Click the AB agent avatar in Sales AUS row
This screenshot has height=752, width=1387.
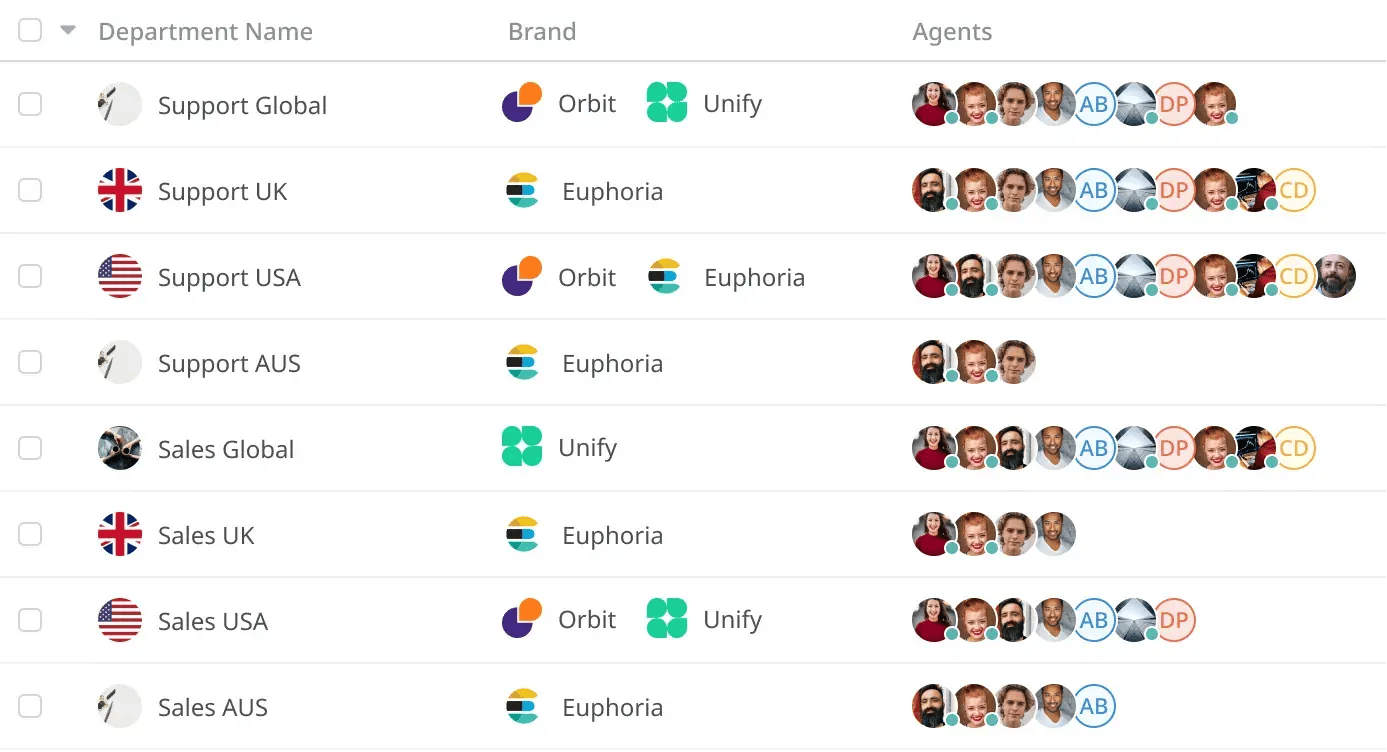point(1094,706)
